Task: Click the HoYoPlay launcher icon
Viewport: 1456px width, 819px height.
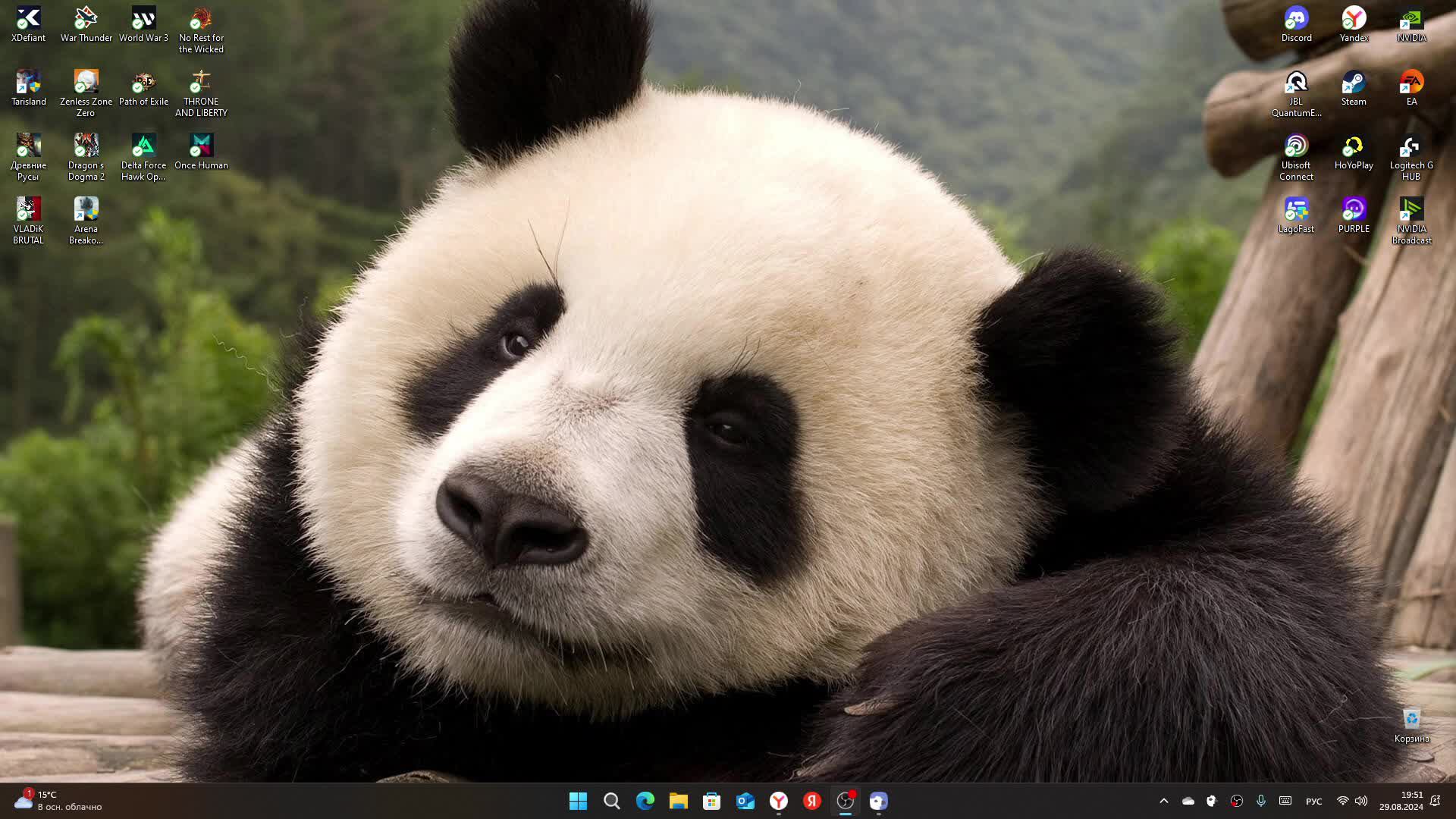Action: pyautogui.click(x=1354, y=150)
